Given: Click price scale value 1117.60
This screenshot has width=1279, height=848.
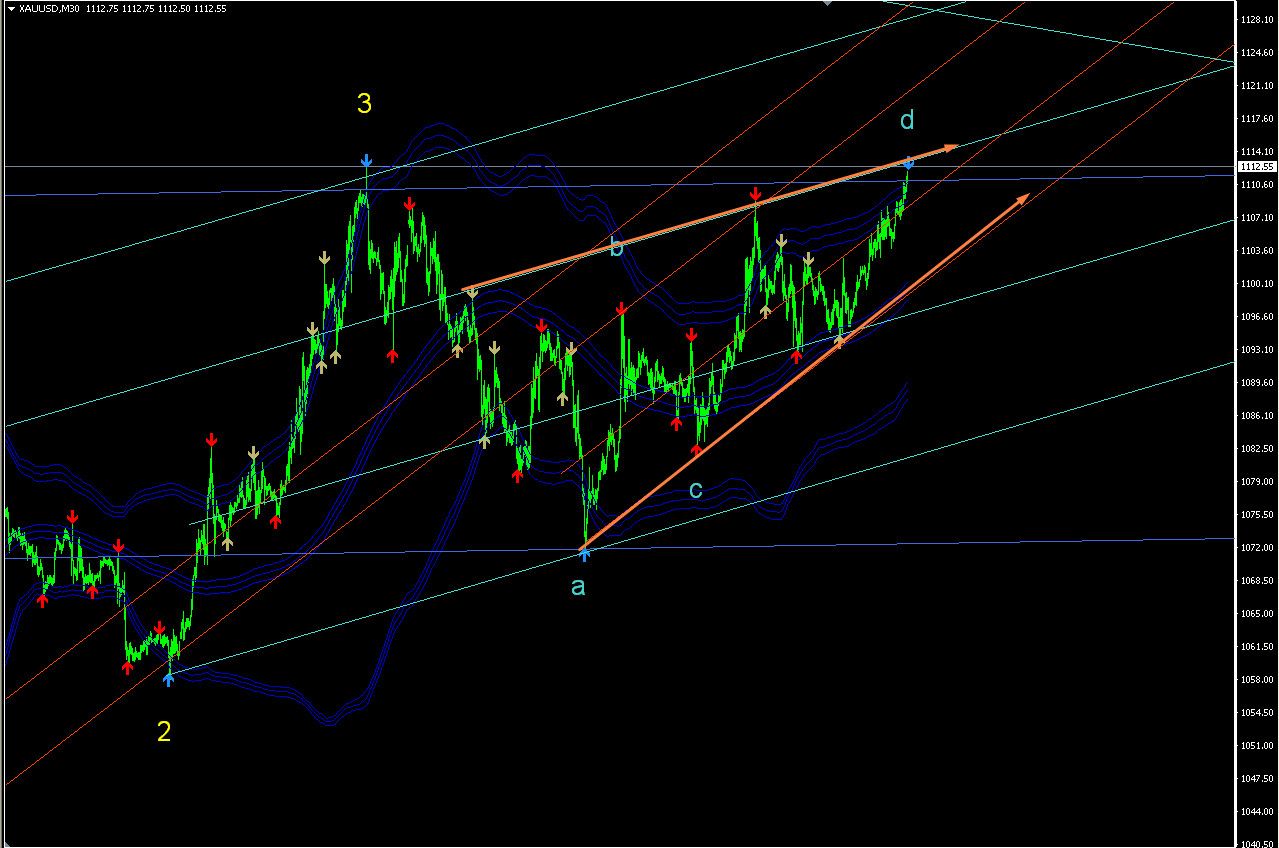Looking at the screenshot, I should tap(1256, 119).
